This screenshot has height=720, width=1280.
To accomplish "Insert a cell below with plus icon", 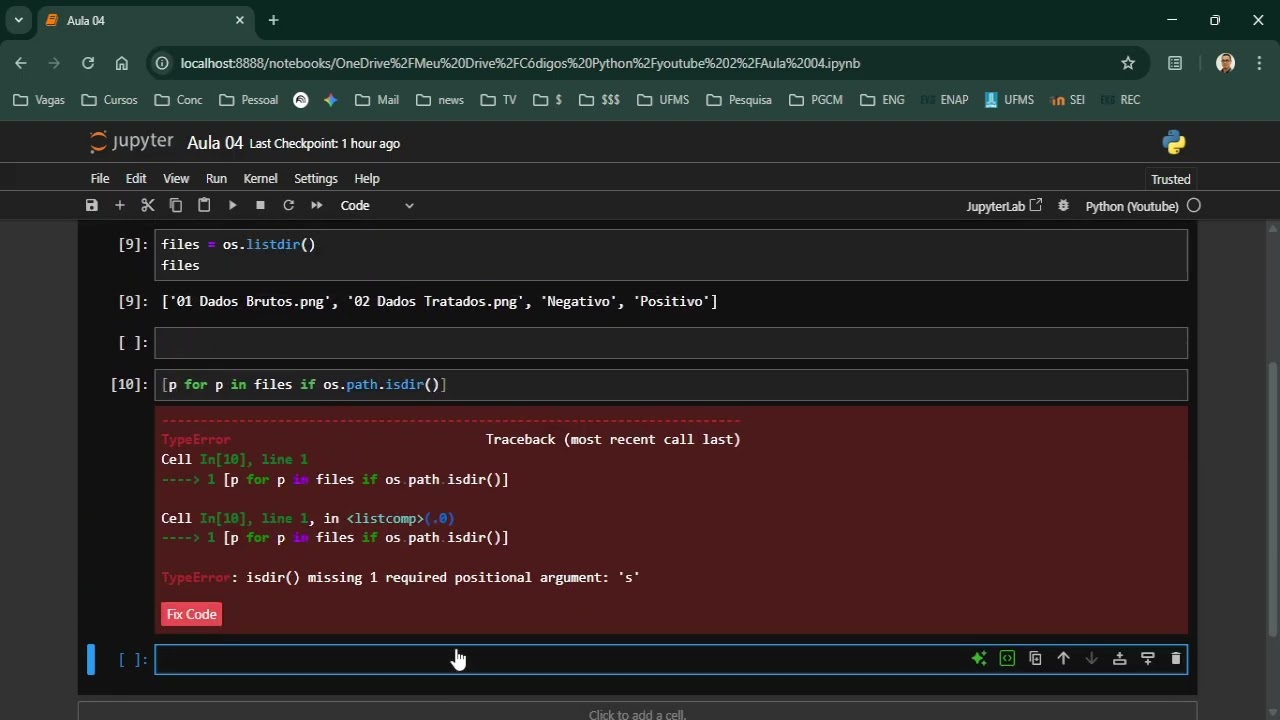I will 120,205.
